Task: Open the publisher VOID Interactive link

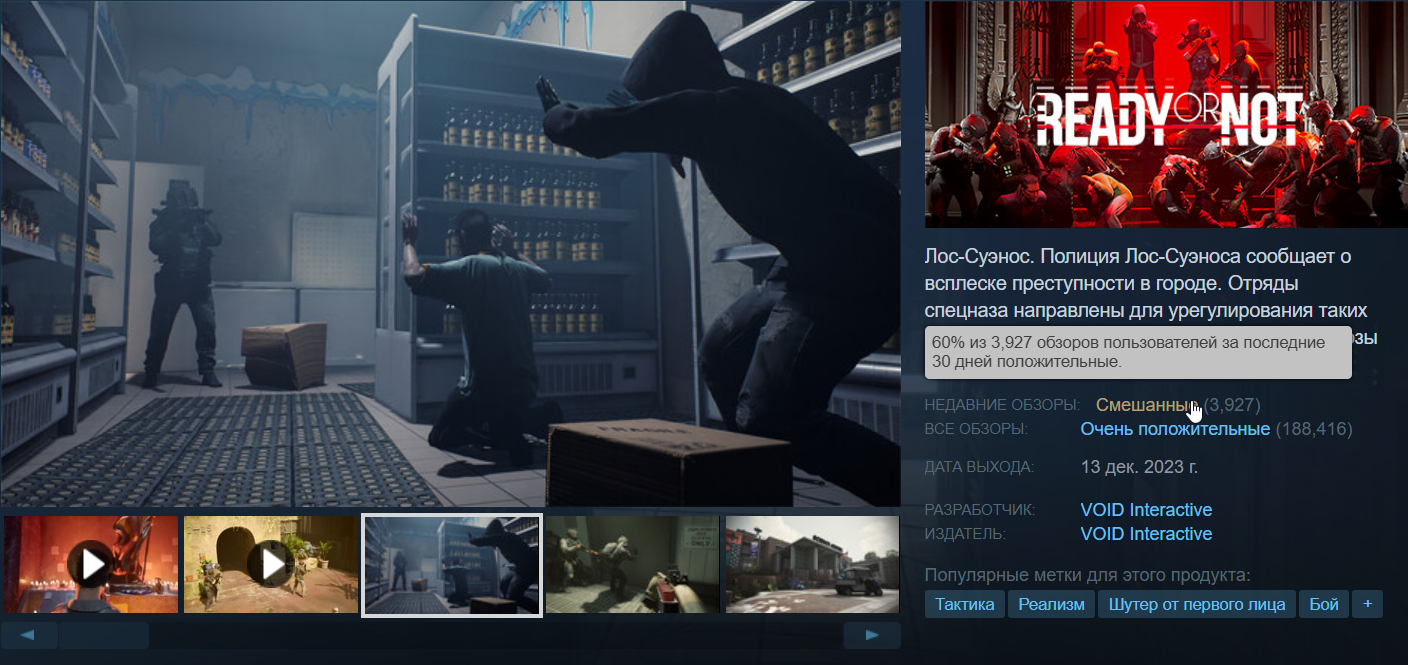Action: point(1146,534)
